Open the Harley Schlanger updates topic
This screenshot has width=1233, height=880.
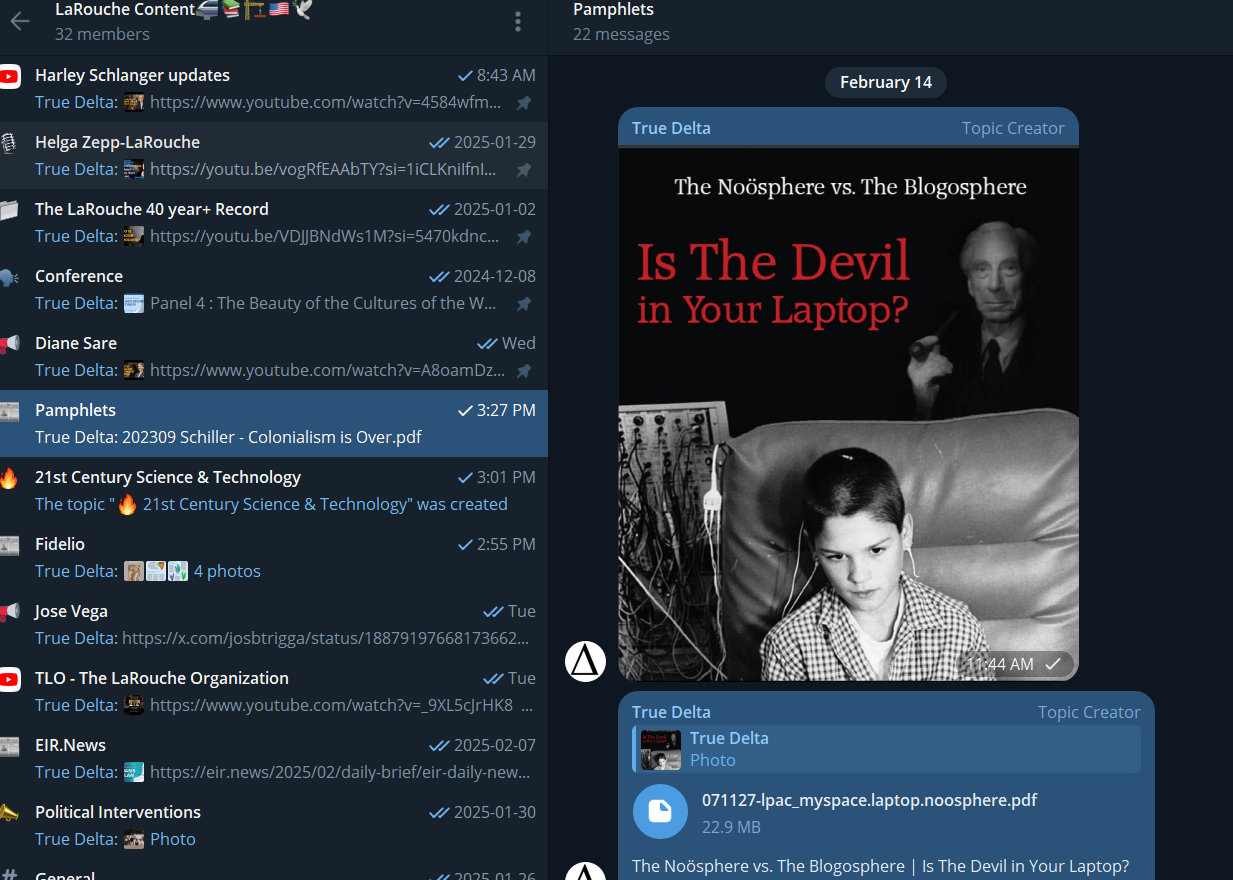pos(274,88)
